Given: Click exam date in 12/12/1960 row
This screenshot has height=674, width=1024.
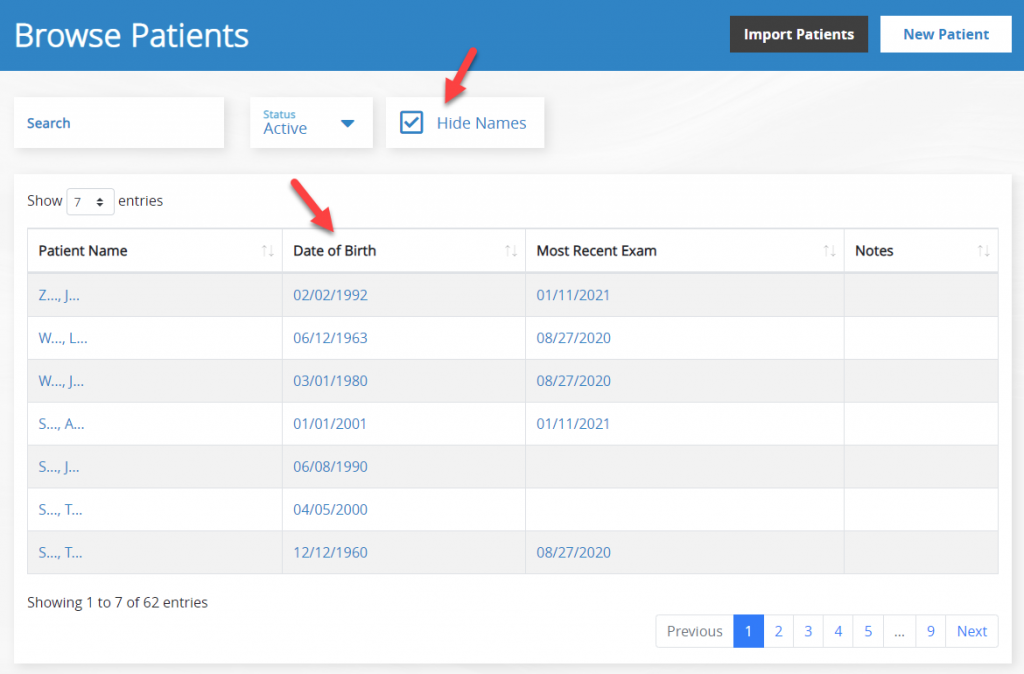Looking at the screenshot, I should [573, 553].
